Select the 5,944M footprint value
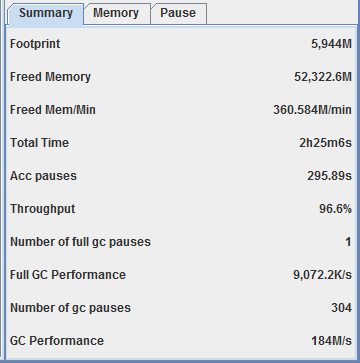This screenshot has height=363, width=360. click(331, 44)
